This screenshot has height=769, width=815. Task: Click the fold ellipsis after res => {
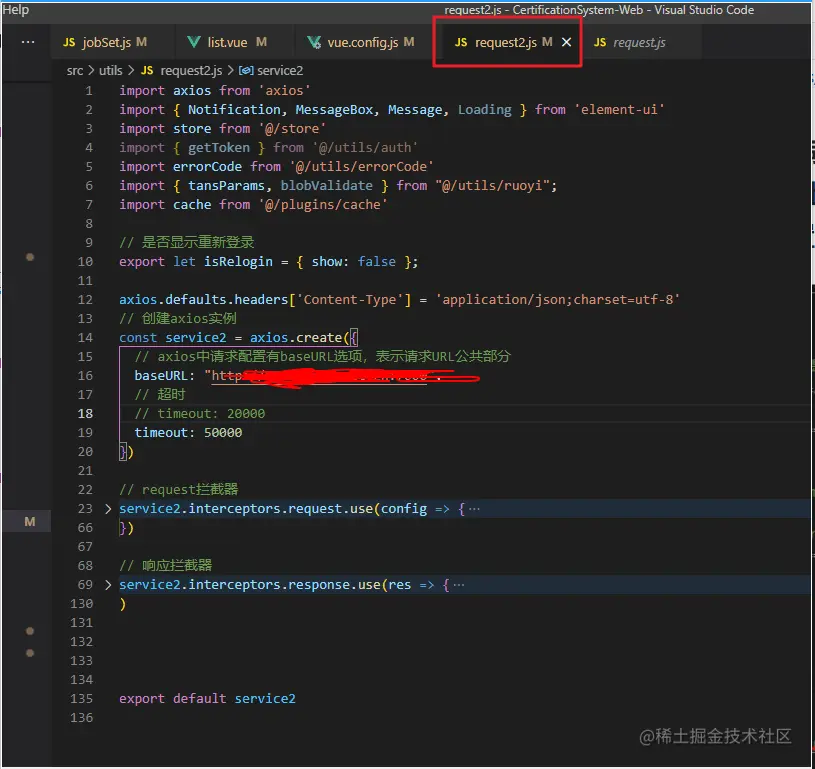pos(458,585)
